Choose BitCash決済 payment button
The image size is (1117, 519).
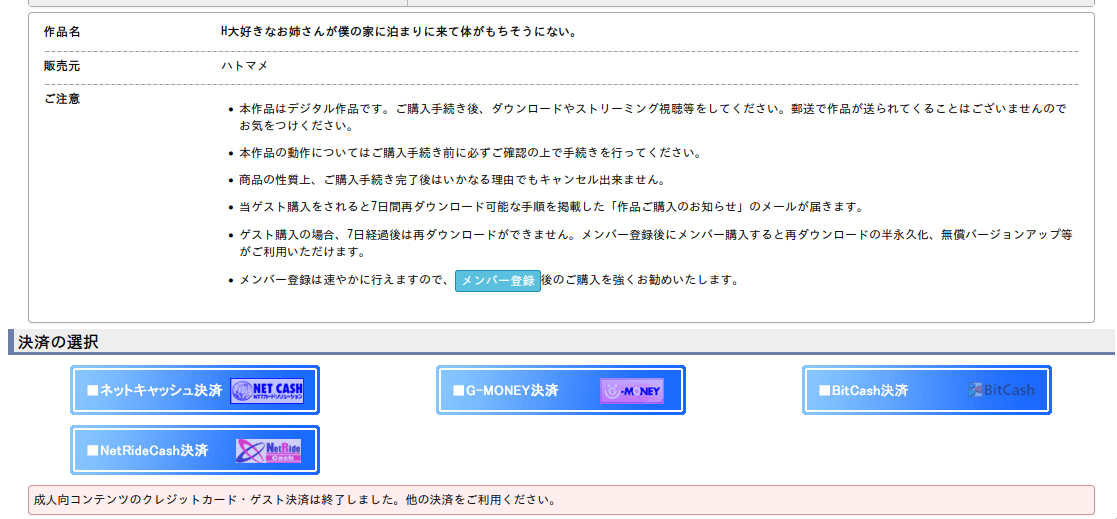pos(927,389)
